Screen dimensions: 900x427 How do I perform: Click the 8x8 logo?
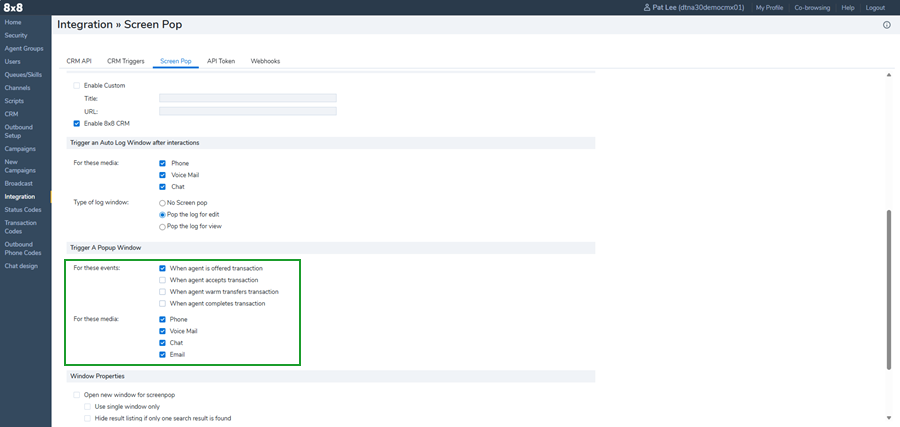(x=14, y=7)
